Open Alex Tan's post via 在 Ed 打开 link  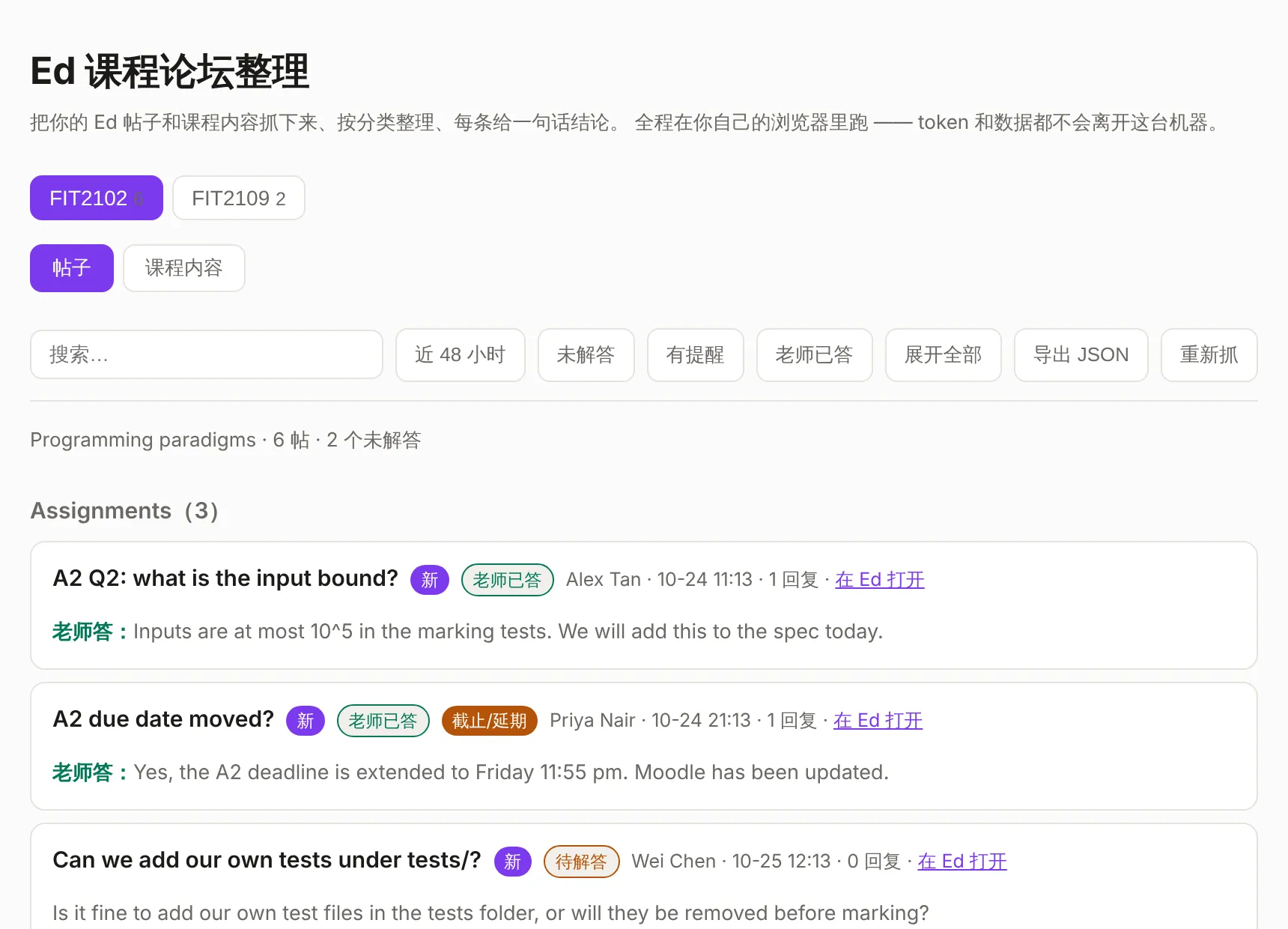coord(880,579)
